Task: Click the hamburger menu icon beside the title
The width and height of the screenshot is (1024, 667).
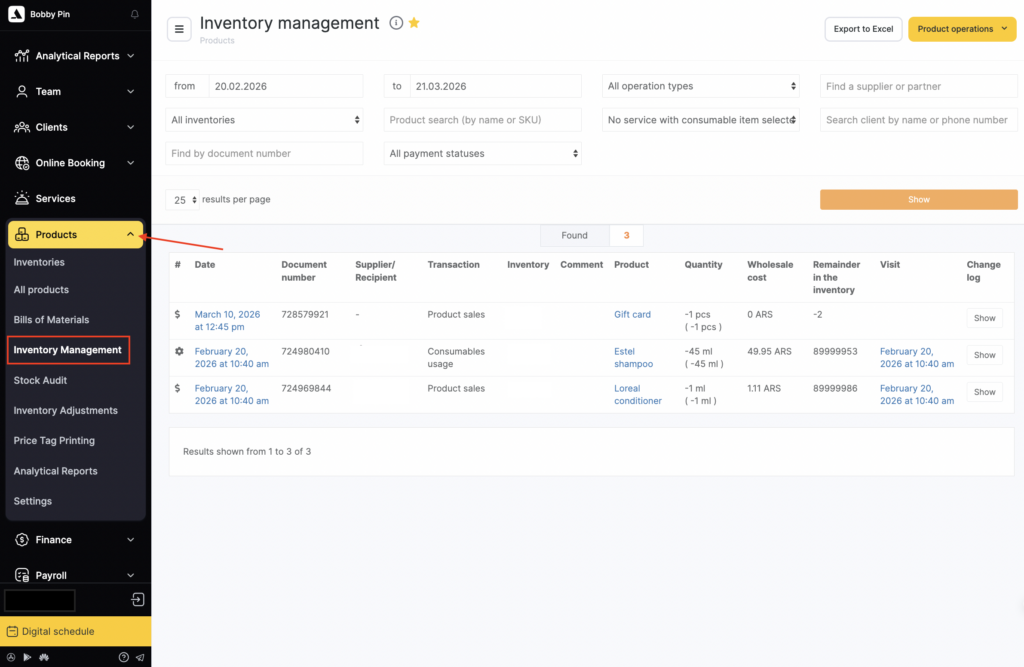Action: tap(179, 29)
